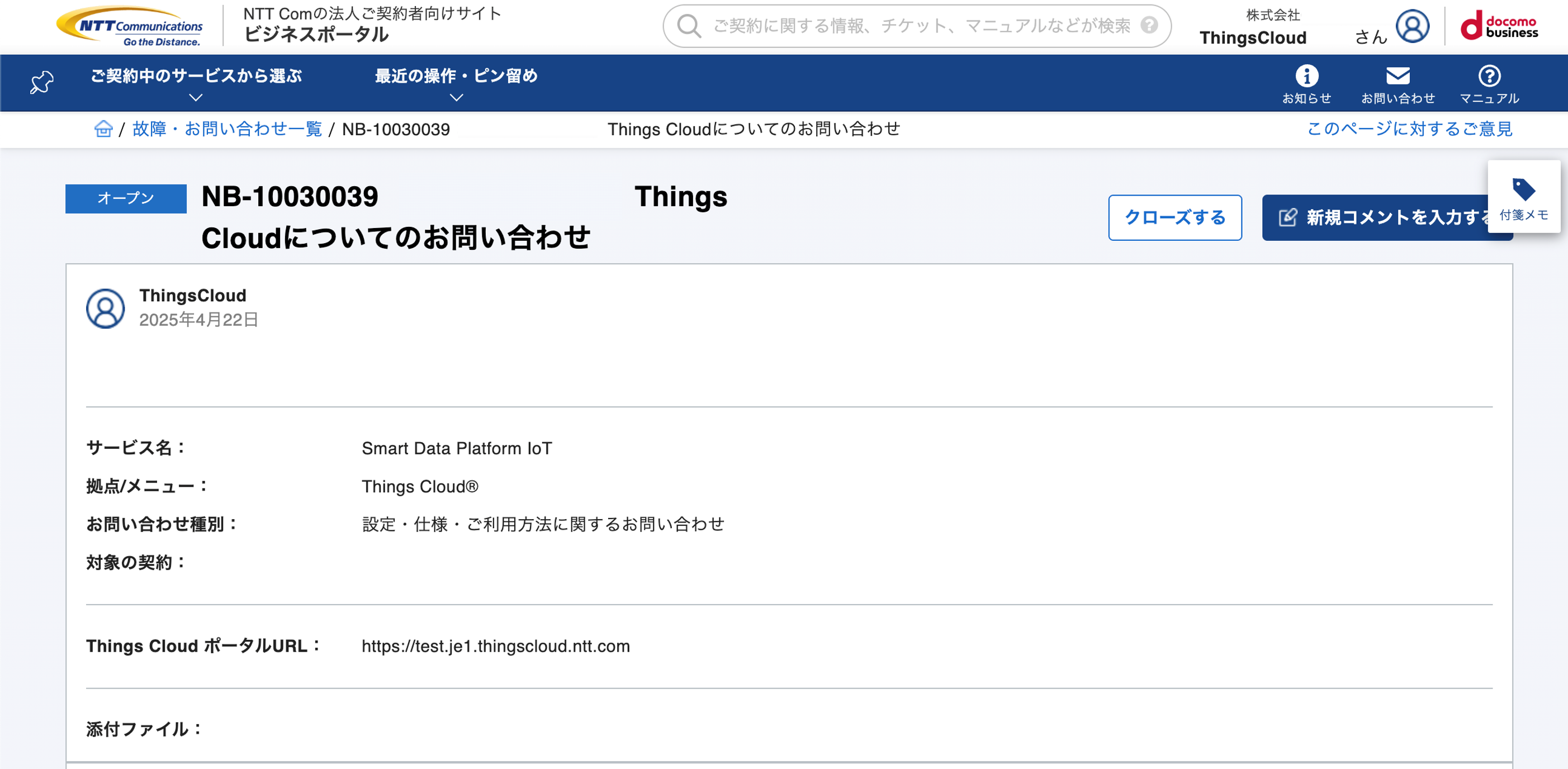Click the ビジネスポータル title text
The height and width of the screenshot is (769, 1568).
316,35
